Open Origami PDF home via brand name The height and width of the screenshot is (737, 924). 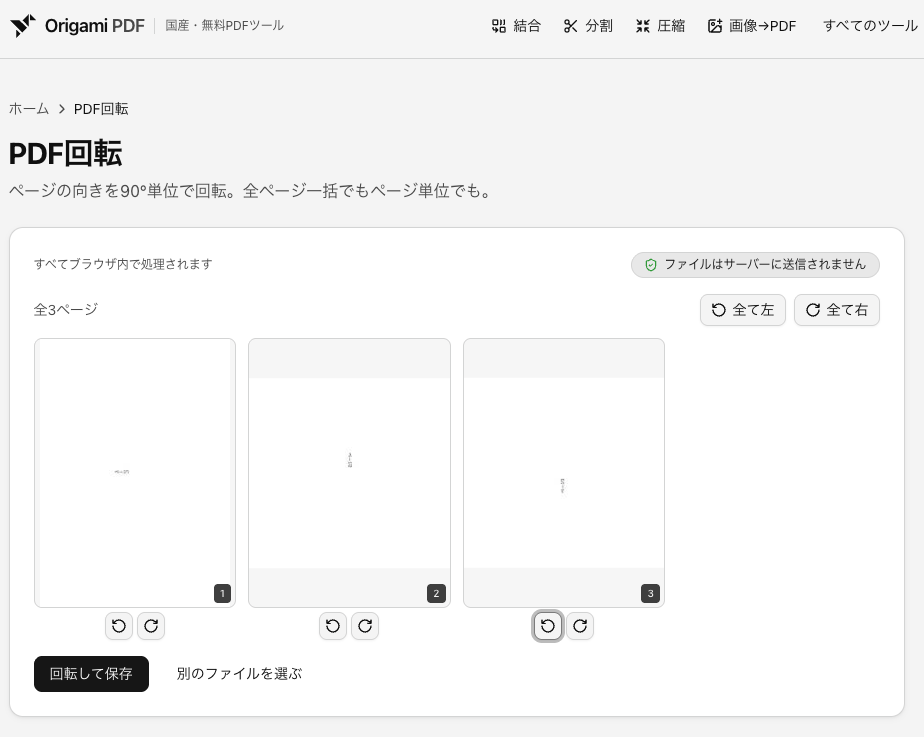(94, 26)
